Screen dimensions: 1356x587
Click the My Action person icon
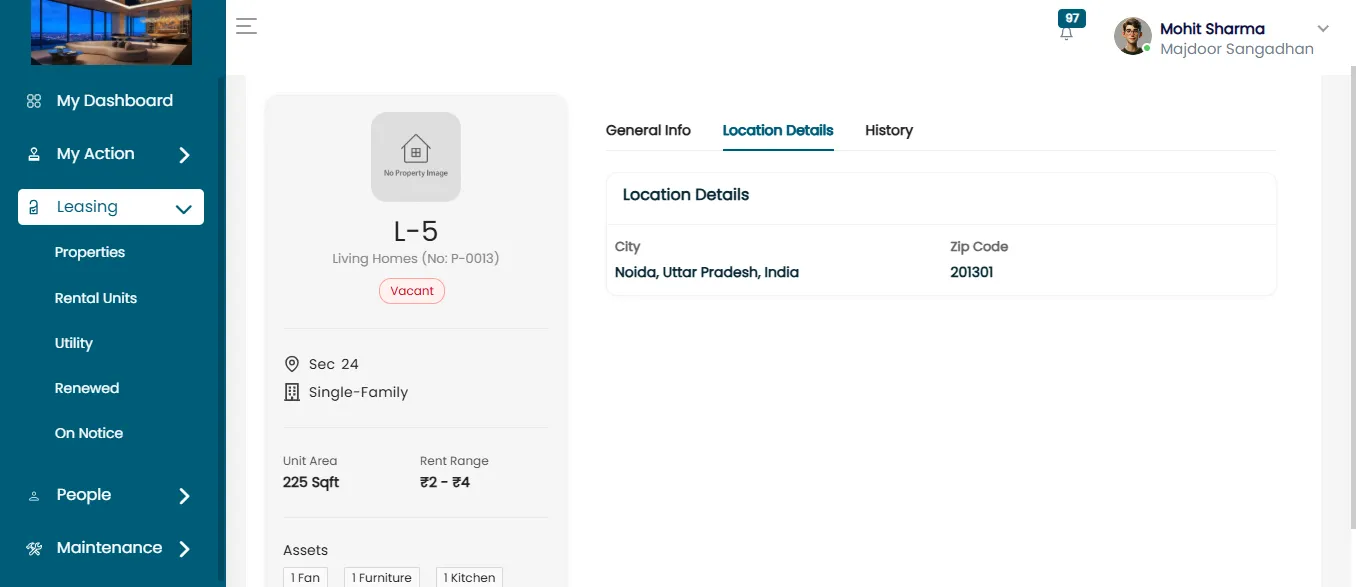[34, 154]
